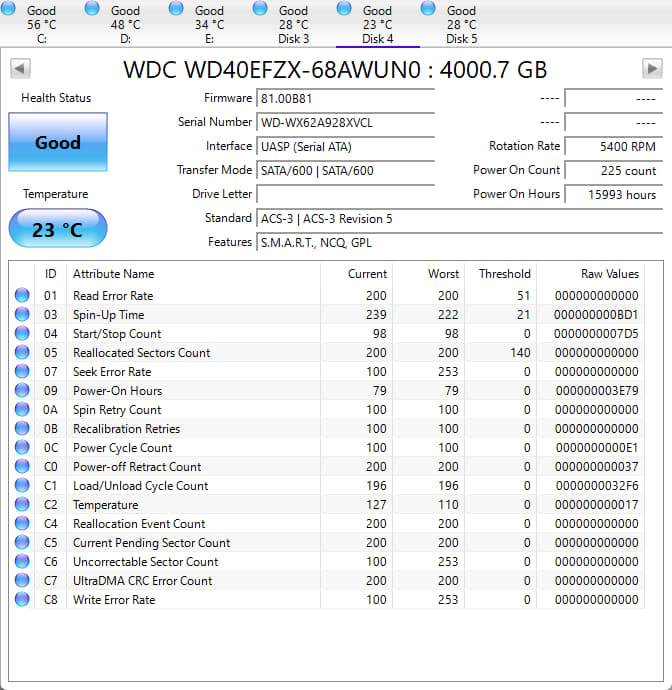Switch to Disk 4 tab
Viewport: 672px width, 690px height.
coord(378,24)
